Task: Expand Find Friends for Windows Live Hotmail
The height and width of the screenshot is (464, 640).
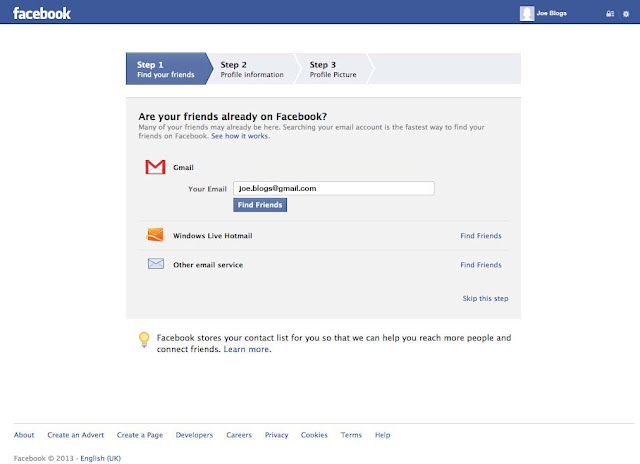Action: coord(480,236)
